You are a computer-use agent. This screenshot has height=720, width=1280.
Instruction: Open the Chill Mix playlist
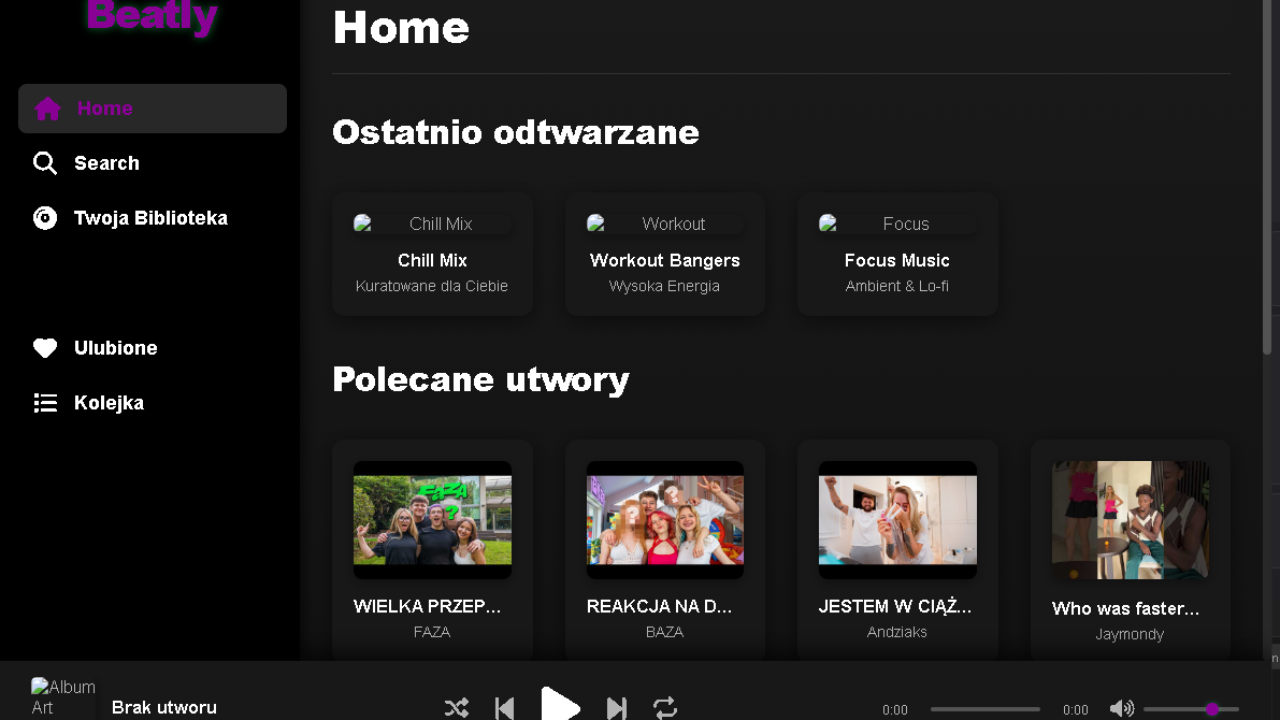pos(432,253)
